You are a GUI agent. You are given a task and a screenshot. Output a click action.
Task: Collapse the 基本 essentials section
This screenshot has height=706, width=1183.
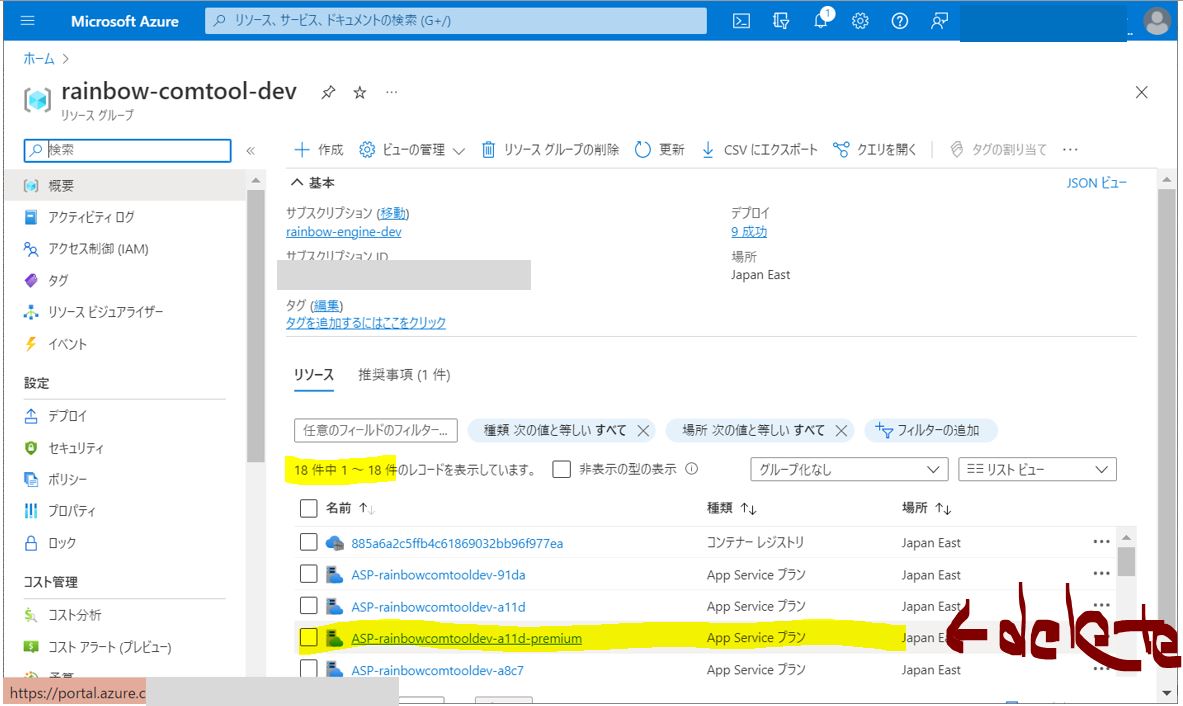[x=296, y=183]
